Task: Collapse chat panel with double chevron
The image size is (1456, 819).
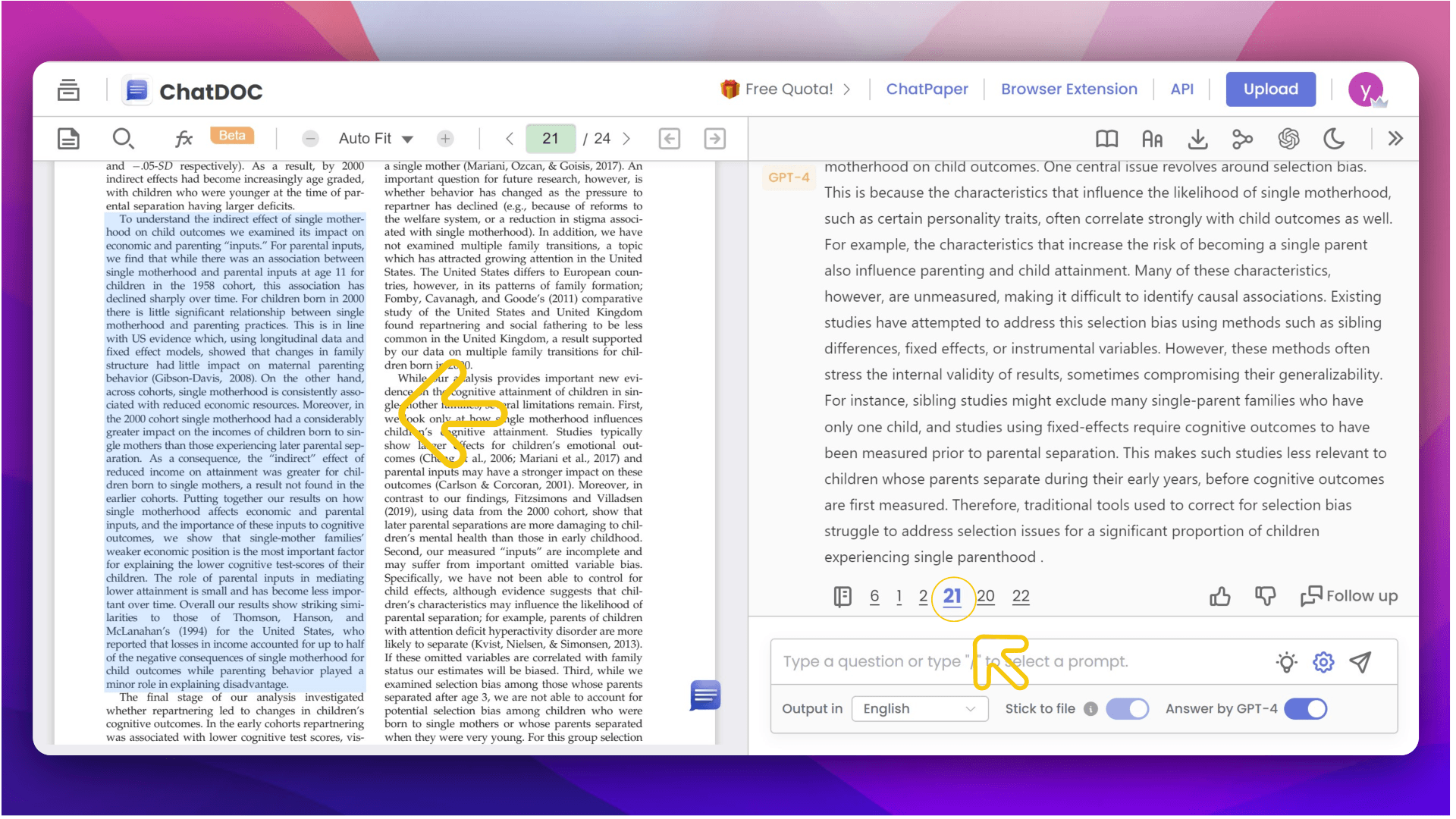Action: [1395, 139]
